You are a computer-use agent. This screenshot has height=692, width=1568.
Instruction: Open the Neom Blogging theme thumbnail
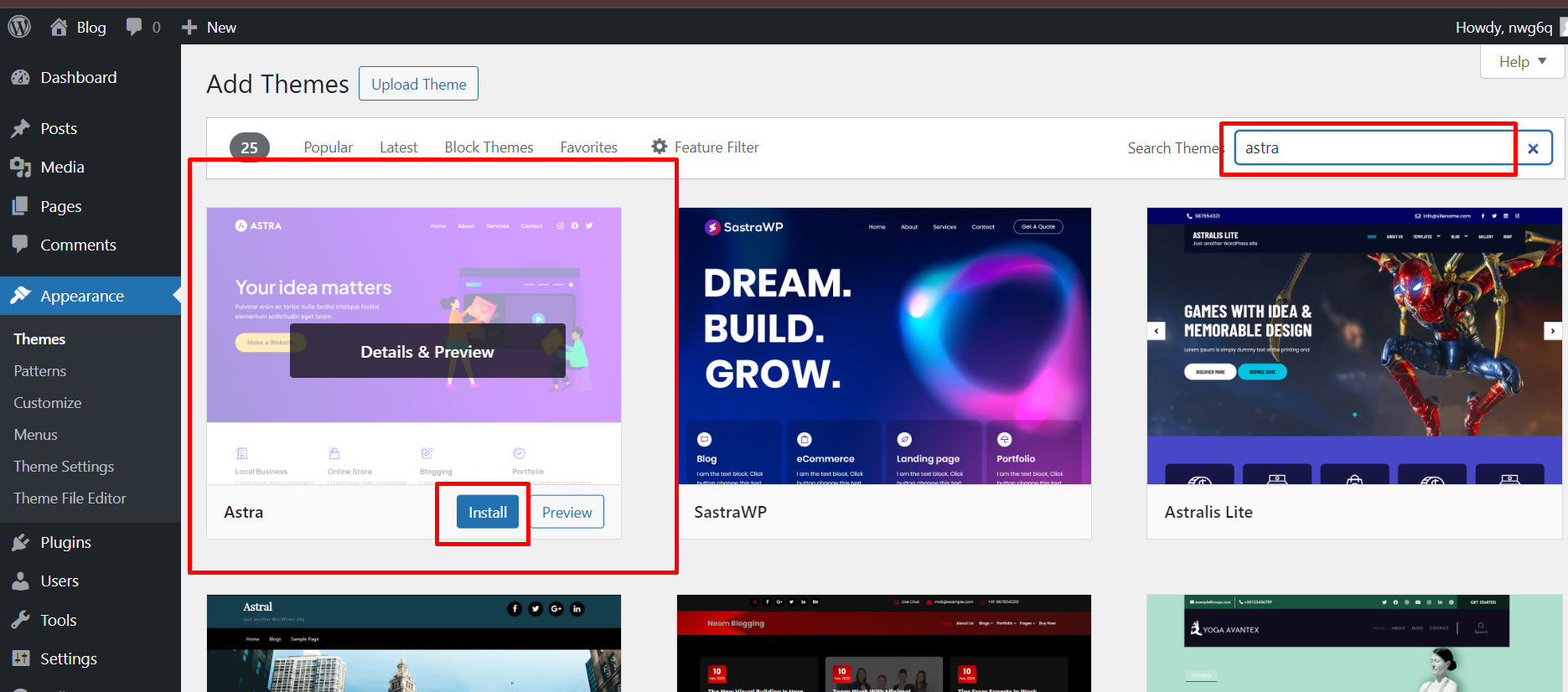click(x=884, y=643)
